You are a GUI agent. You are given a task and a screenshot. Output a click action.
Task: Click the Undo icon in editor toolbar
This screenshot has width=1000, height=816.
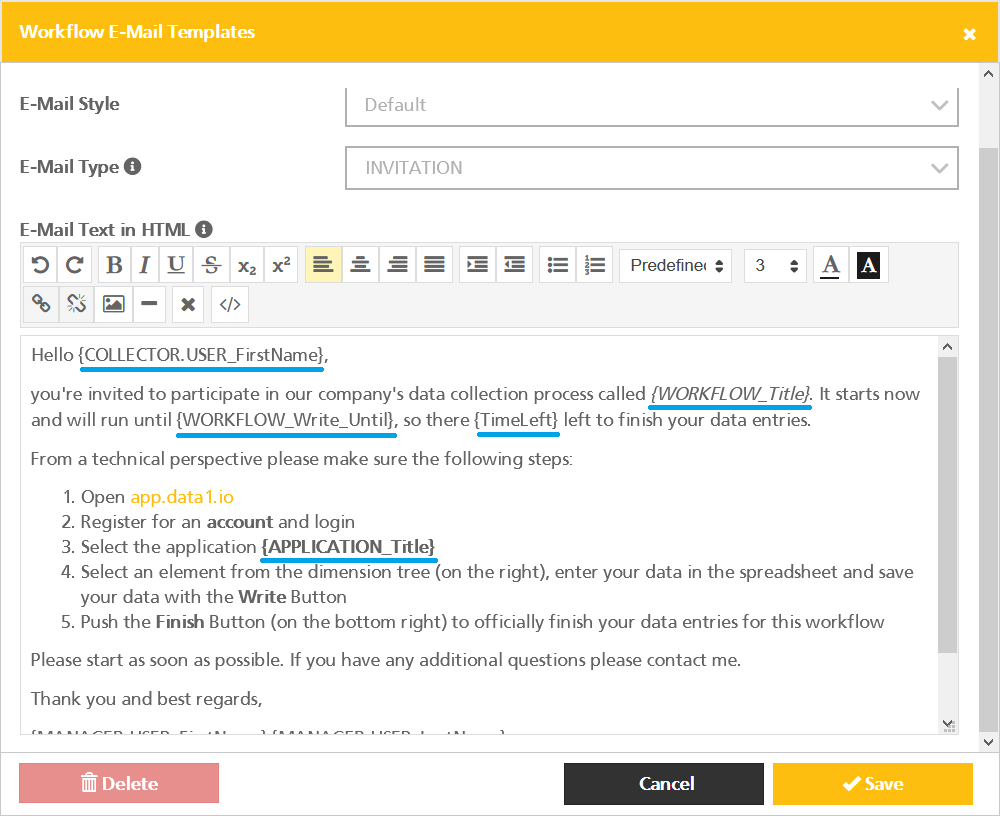(41, 265)
